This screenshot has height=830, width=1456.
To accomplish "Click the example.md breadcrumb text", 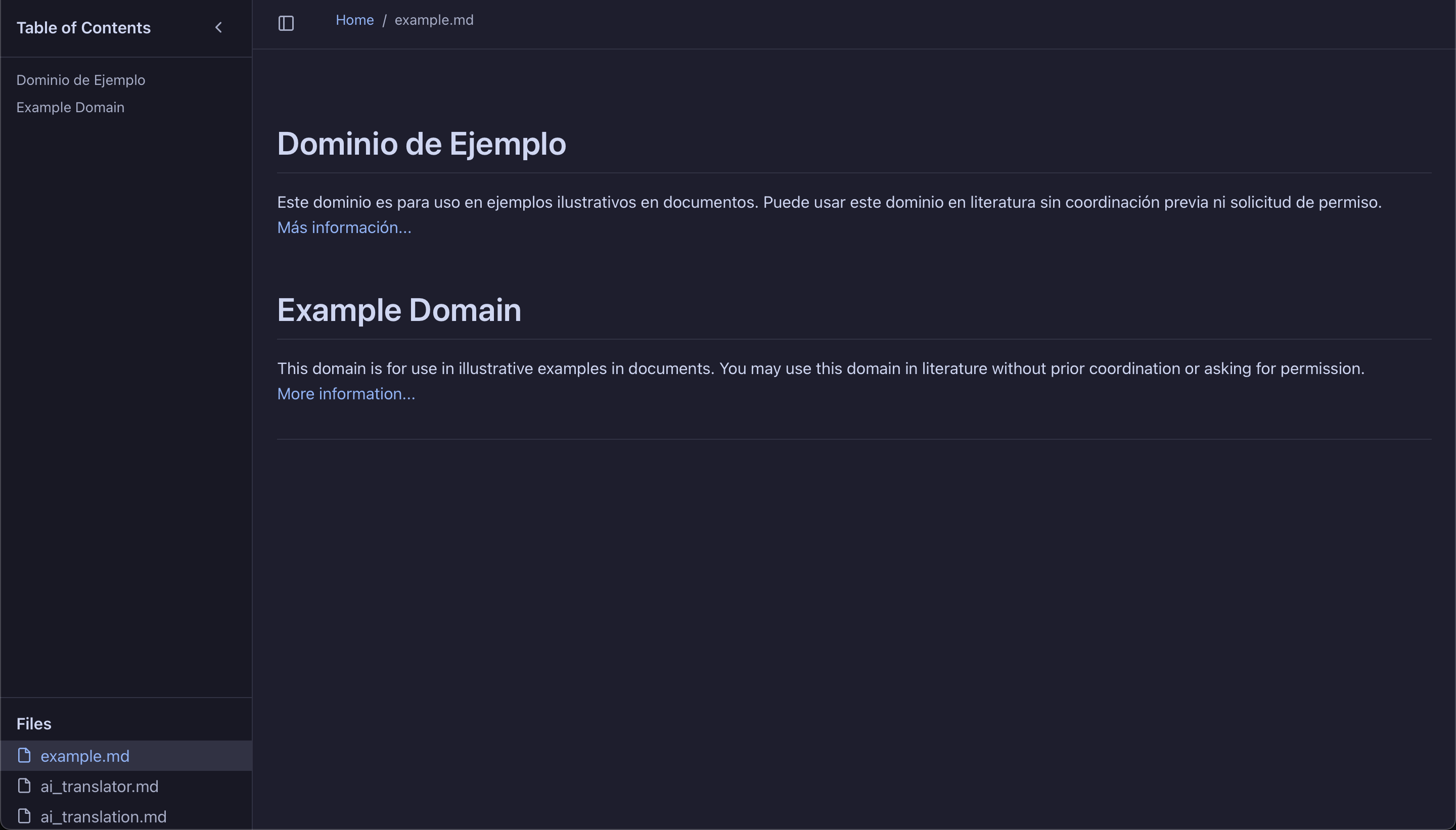I will 434,20.
